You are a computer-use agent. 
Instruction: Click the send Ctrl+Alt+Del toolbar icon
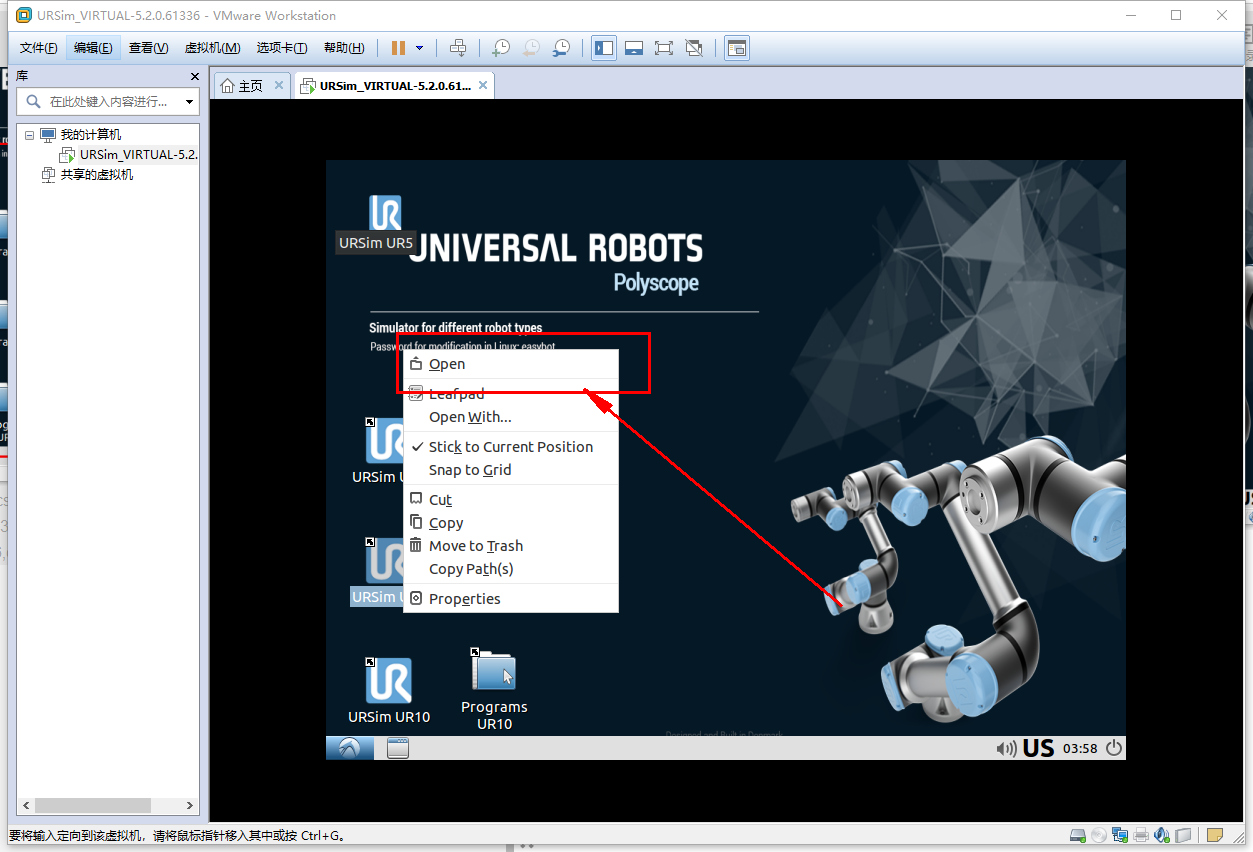pos(457,48)
